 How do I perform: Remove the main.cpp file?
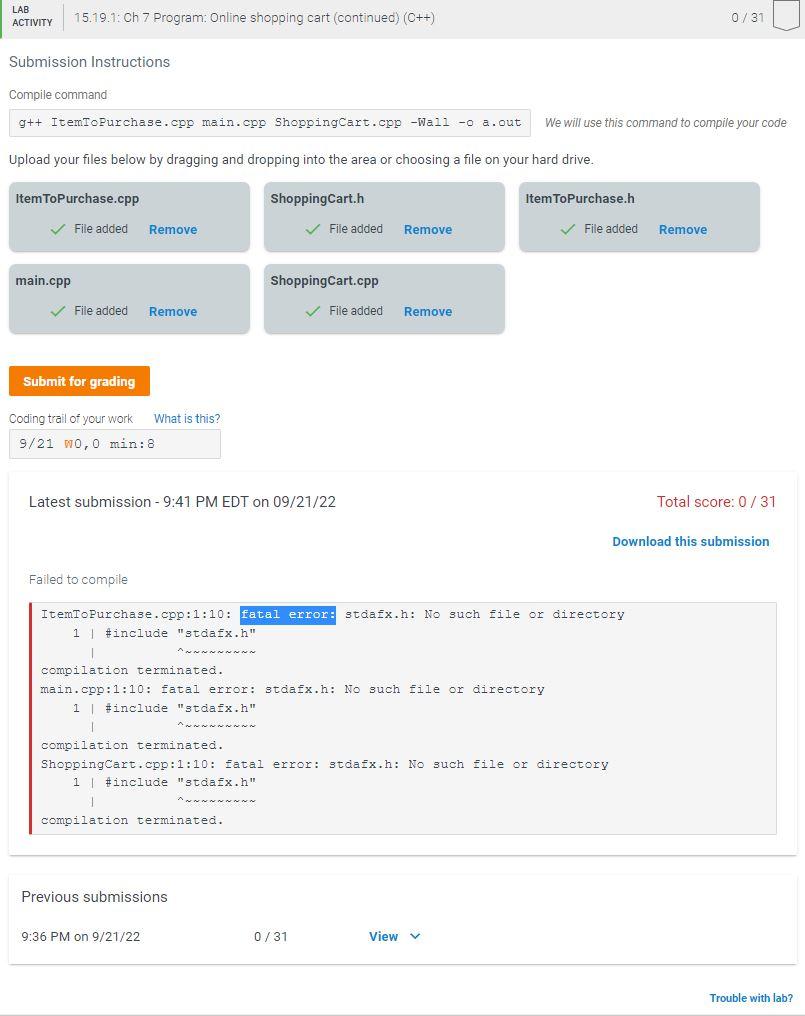click(x=172, y=311)
